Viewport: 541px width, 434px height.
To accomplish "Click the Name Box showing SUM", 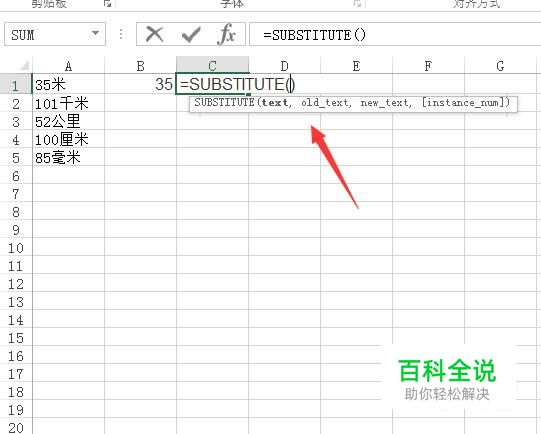I will pyautogui.click(x=55, y=34).
